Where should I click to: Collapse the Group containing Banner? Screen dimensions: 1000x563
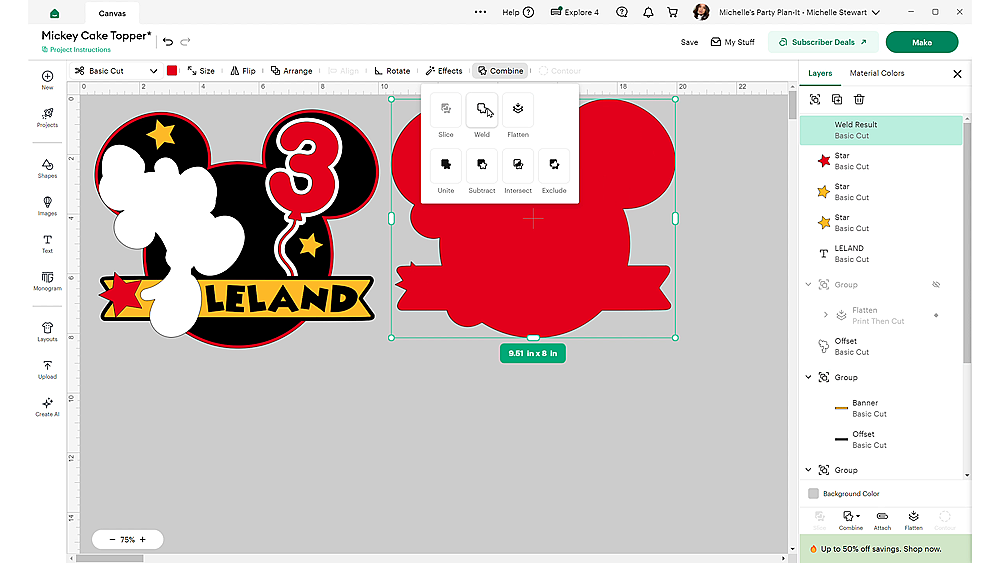(809, 377)
